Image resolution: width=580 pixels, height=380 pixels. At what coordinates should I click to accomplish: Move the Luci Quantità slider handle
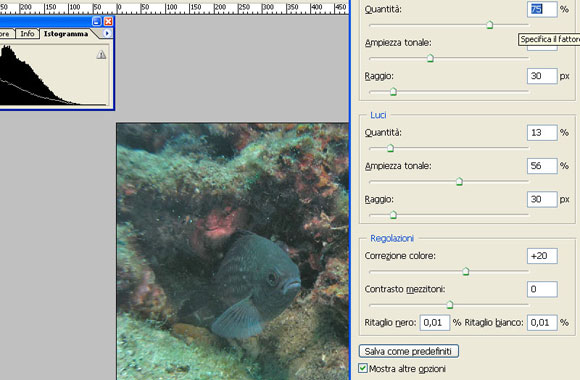(390, 148)
